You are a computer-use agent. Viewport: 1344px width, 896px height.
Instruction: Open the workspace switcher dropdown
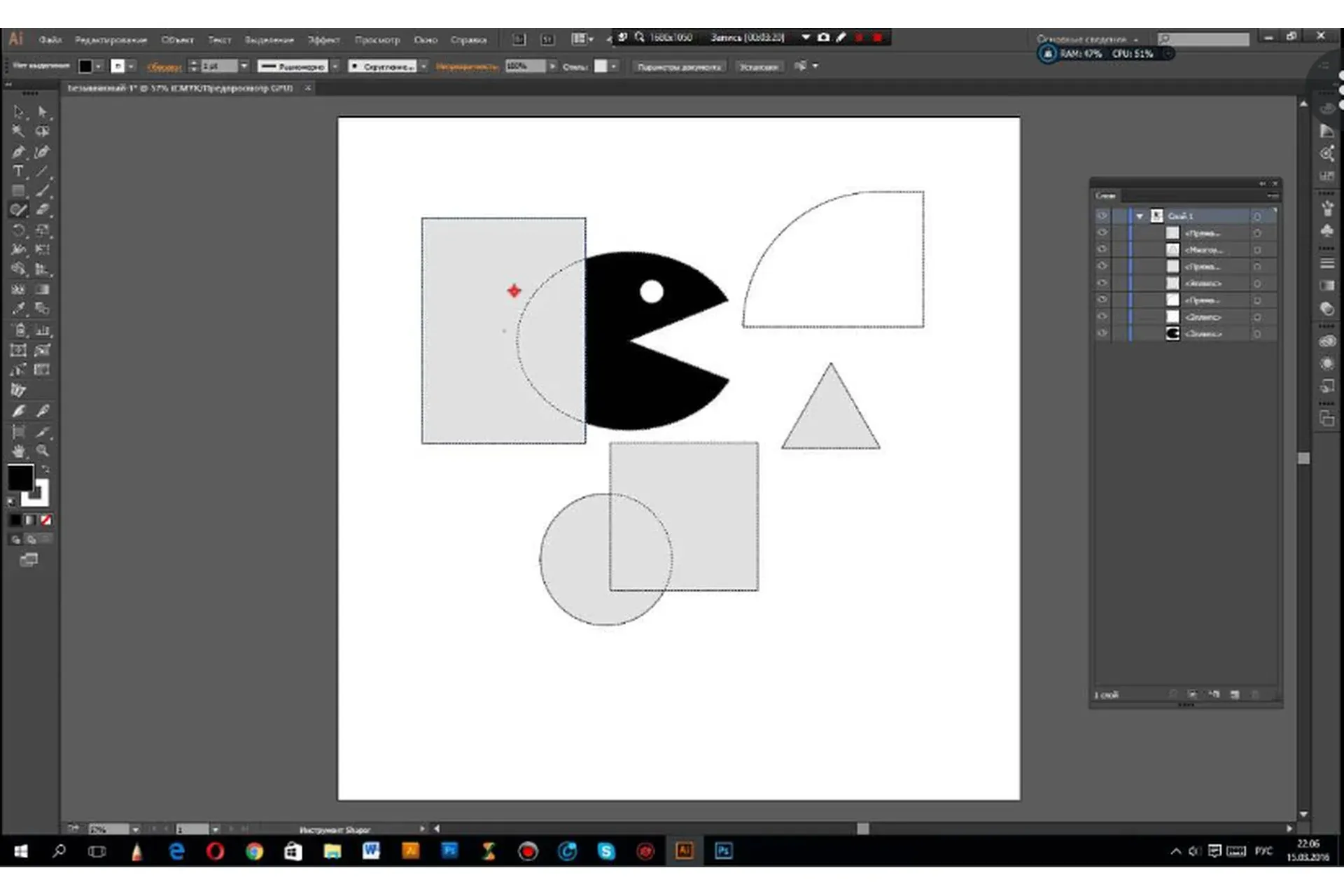pos(1088,40)
